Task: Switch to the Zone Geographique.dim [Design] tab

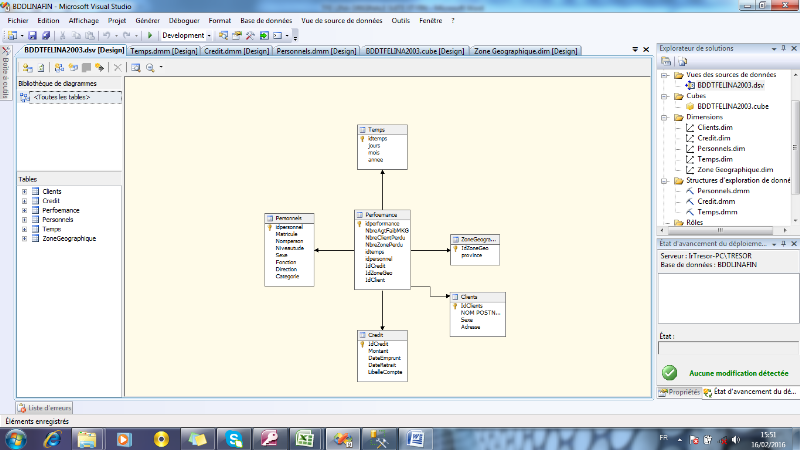Action: pos(526,51)
